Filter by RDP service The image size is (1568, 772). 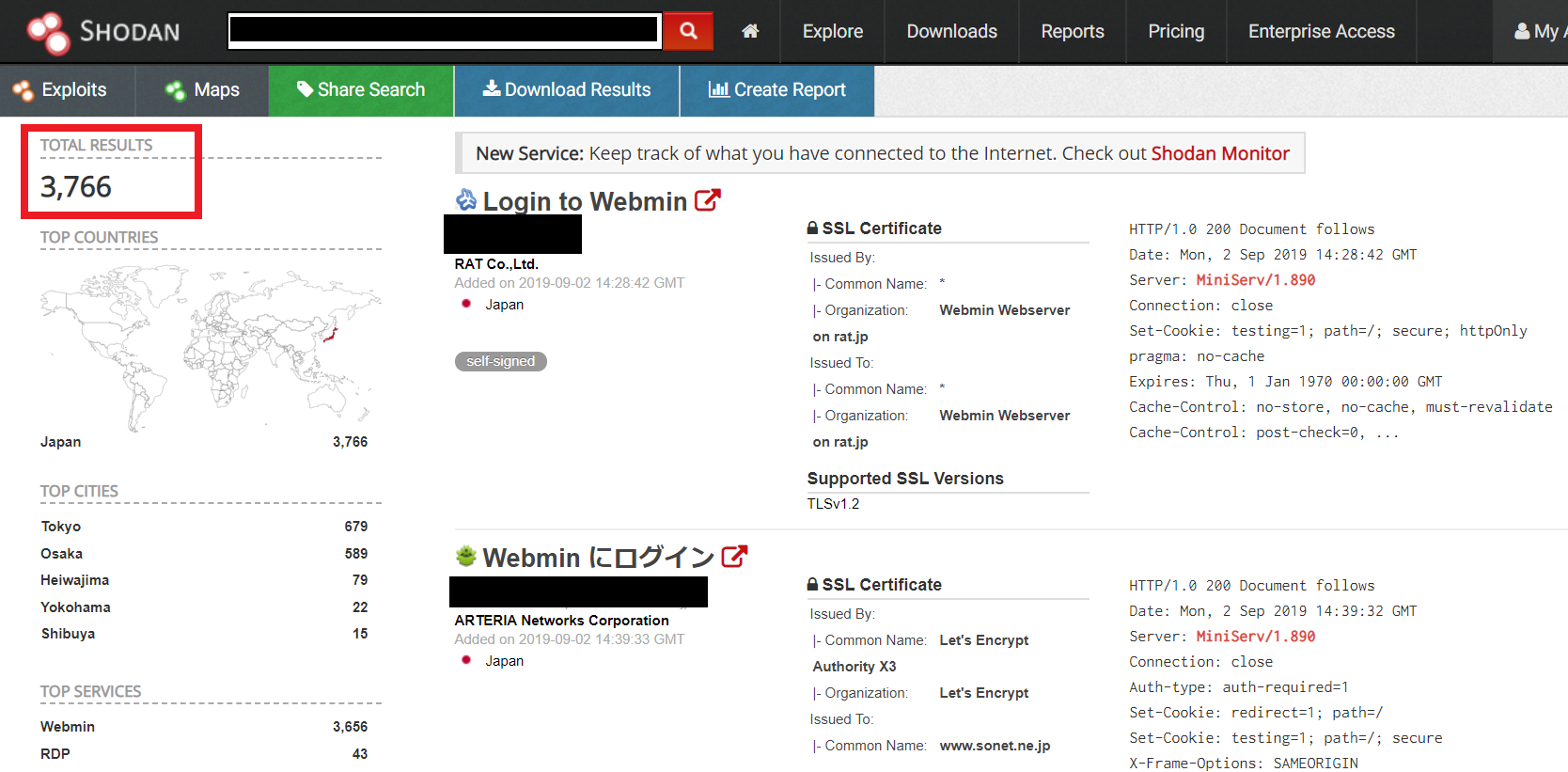55,754
